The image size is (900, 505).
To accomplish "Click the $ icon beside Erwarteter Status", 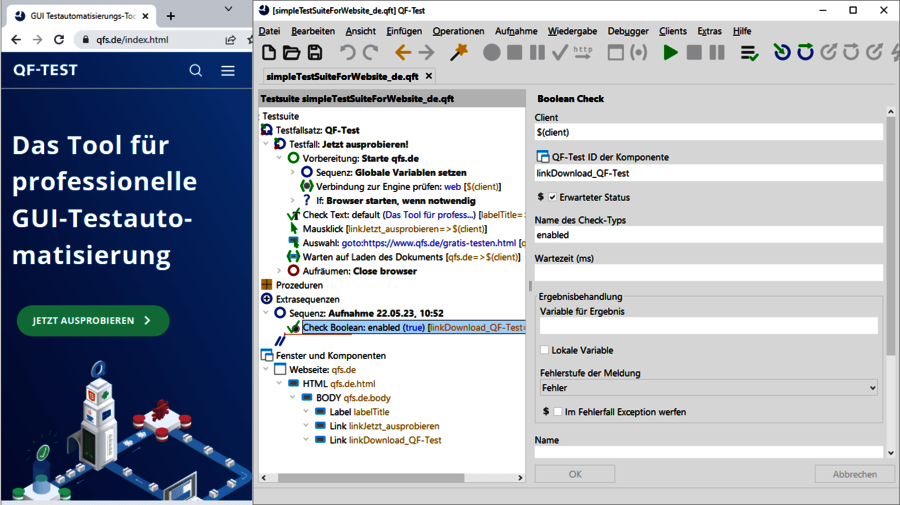I will tap(540, 197).
